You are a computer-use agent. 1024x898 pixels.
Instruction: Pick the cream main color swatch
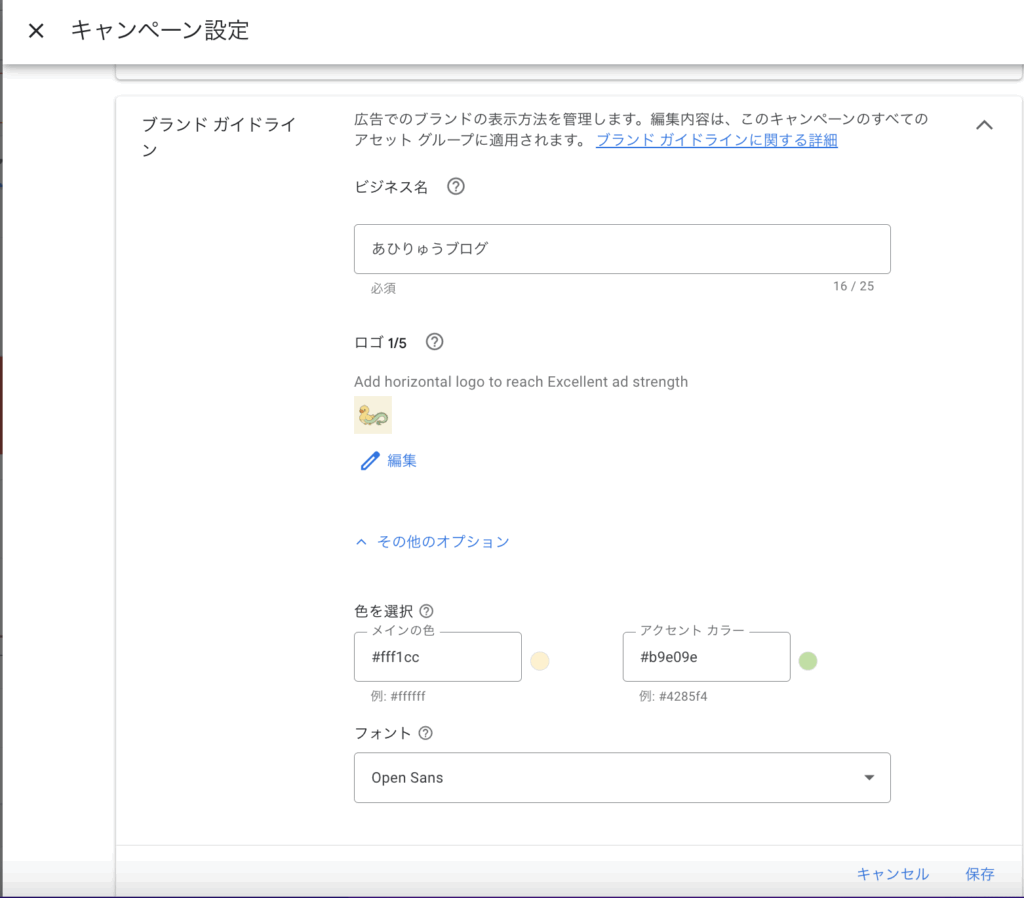click(540, 661)
